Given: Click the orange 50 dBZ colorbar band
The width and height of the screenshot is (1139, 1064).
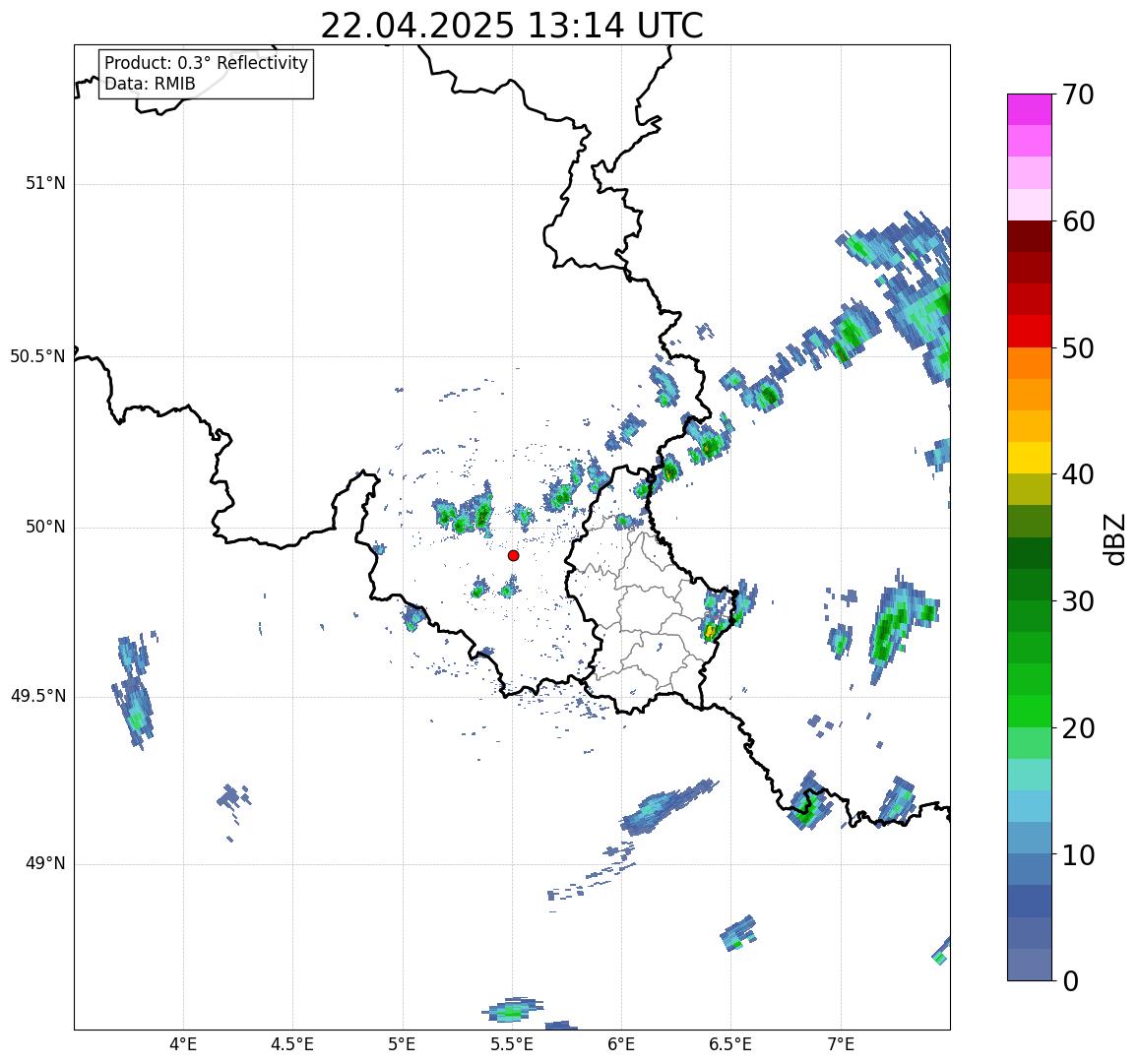Looking at the screenshot, I should pos(1030,363).
